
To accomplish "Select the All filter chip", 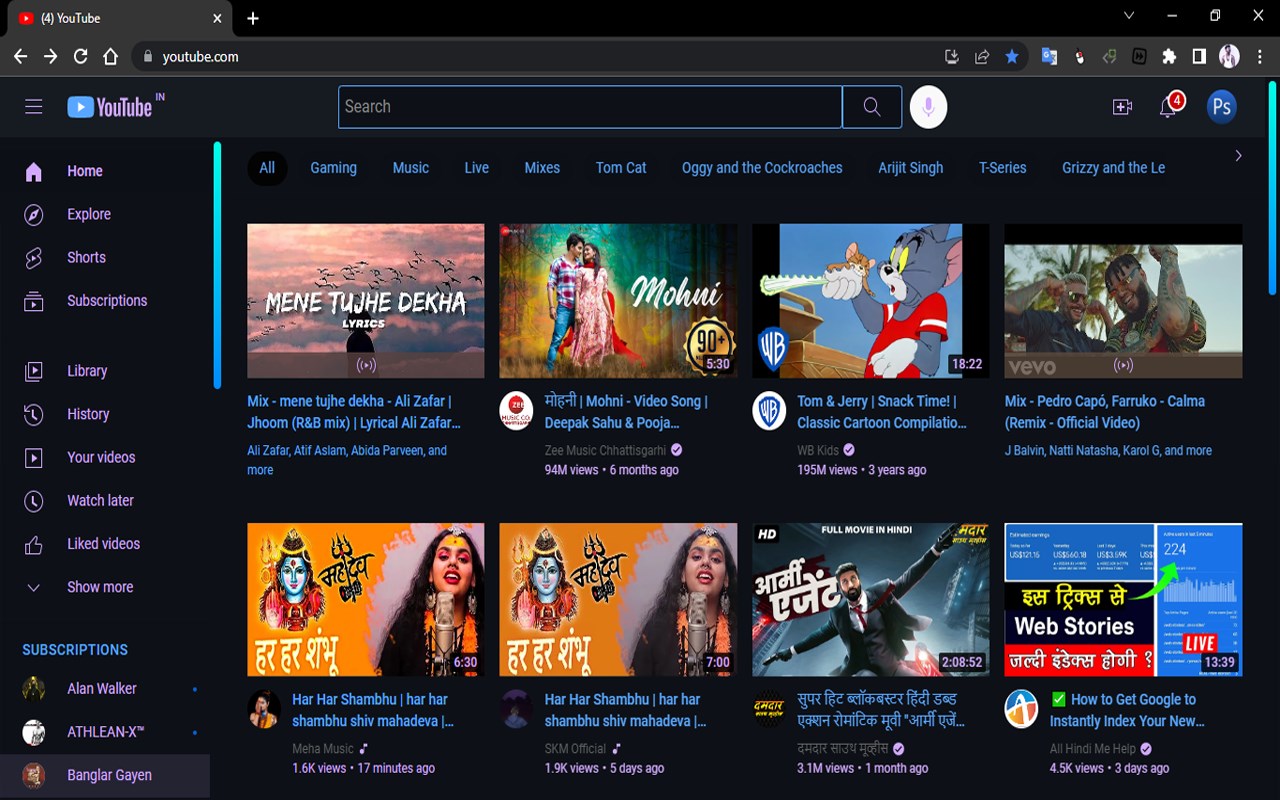I will (x=267, y=168).
